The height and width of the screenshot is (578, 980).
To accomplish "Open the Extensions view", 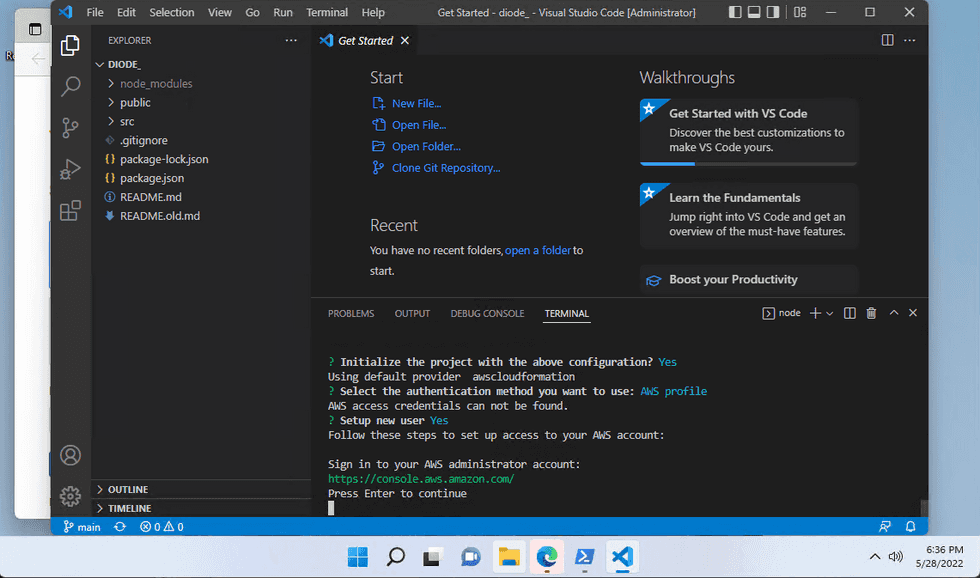I will pos(70,211).
